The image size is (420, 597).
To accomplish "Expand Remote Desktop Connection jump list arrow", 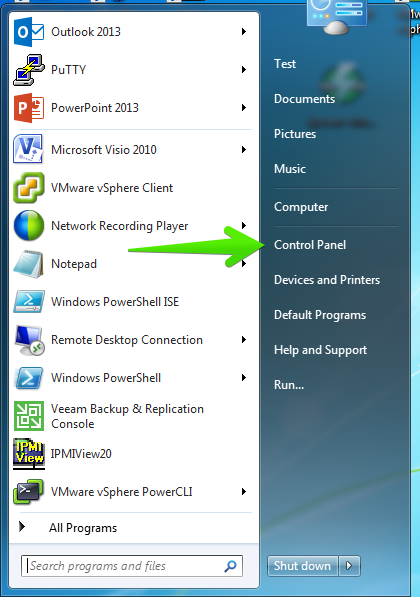I will click(x=244, y=340).
